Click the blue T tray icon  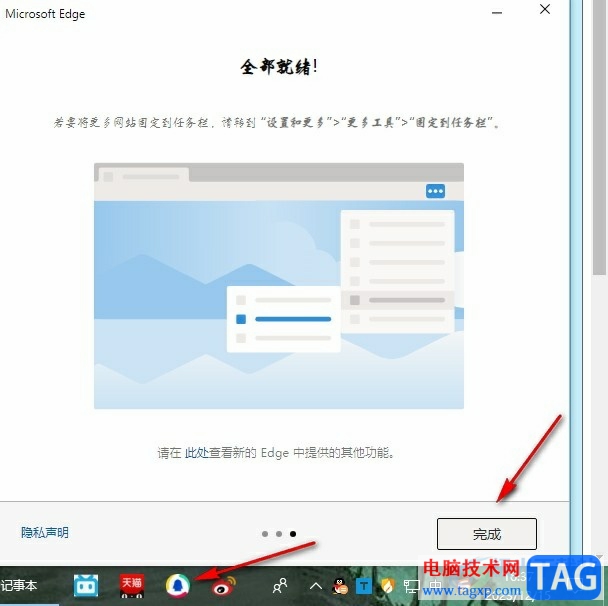pos(364,586)
